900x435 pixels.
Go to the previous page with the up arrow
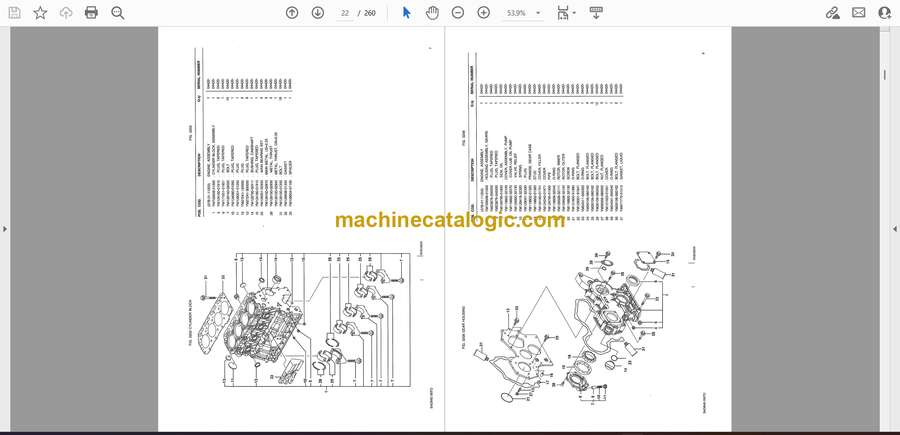[x=292, y=13]
